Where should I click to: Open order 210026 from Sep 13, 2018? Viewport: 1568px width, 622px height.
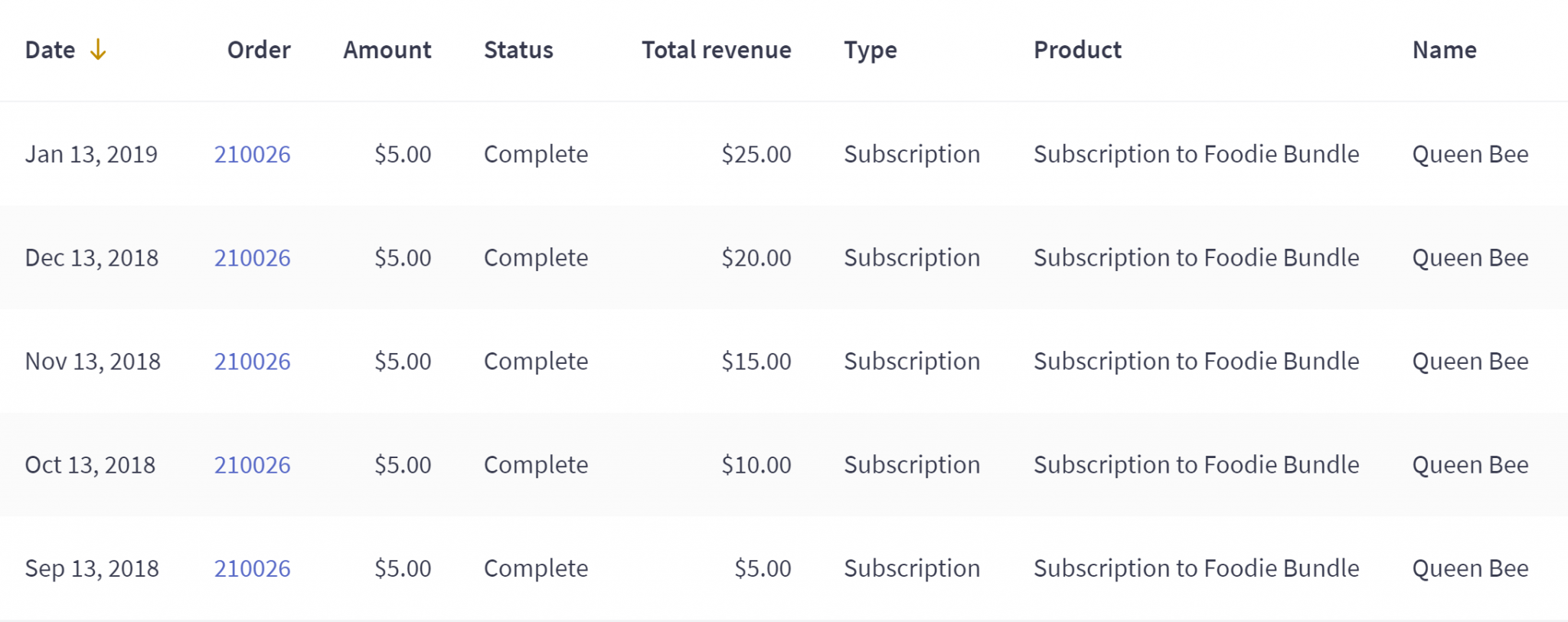point(253,568)
